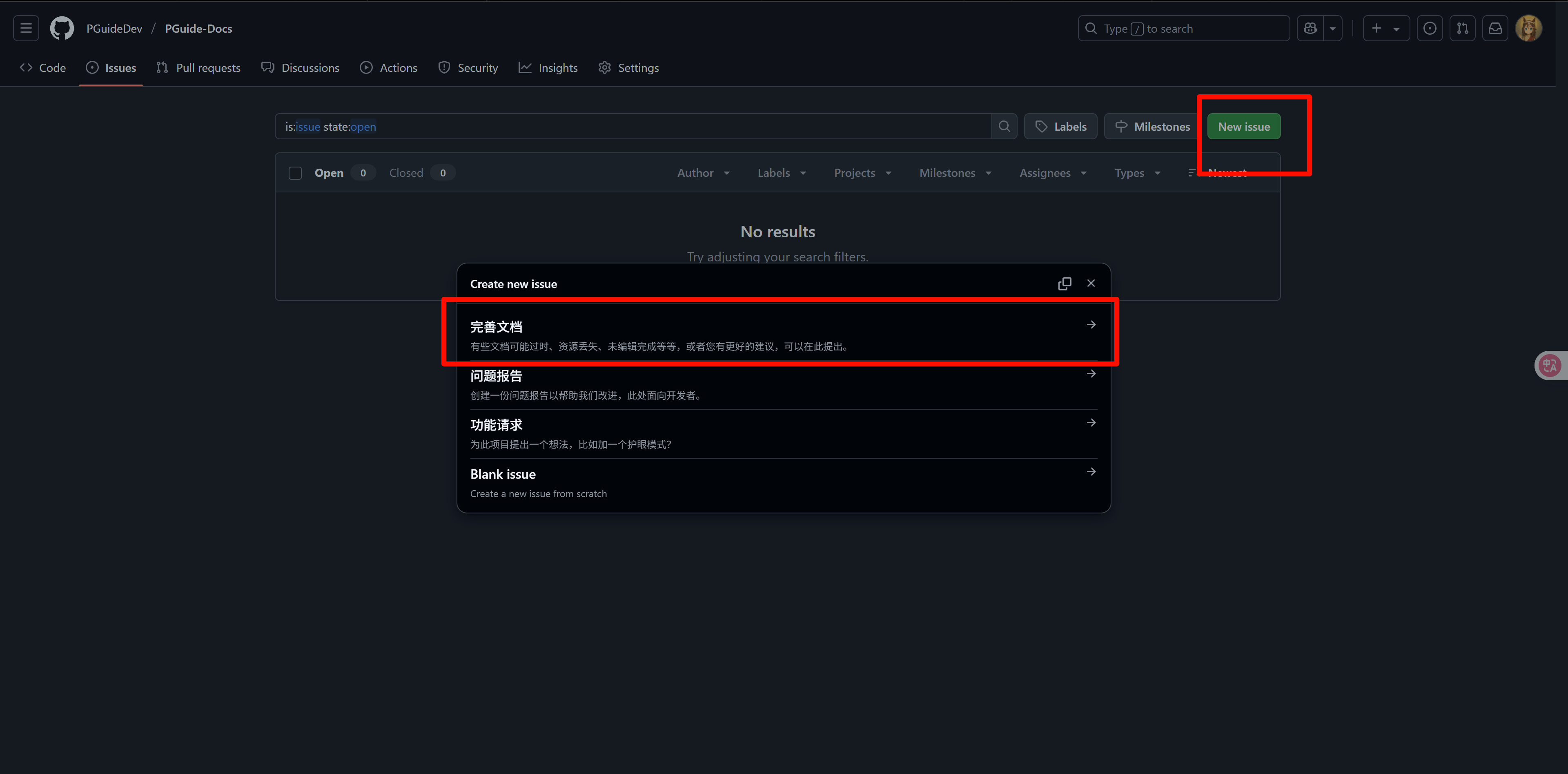Show the Closed issues filter

click(x=406, y=173)
